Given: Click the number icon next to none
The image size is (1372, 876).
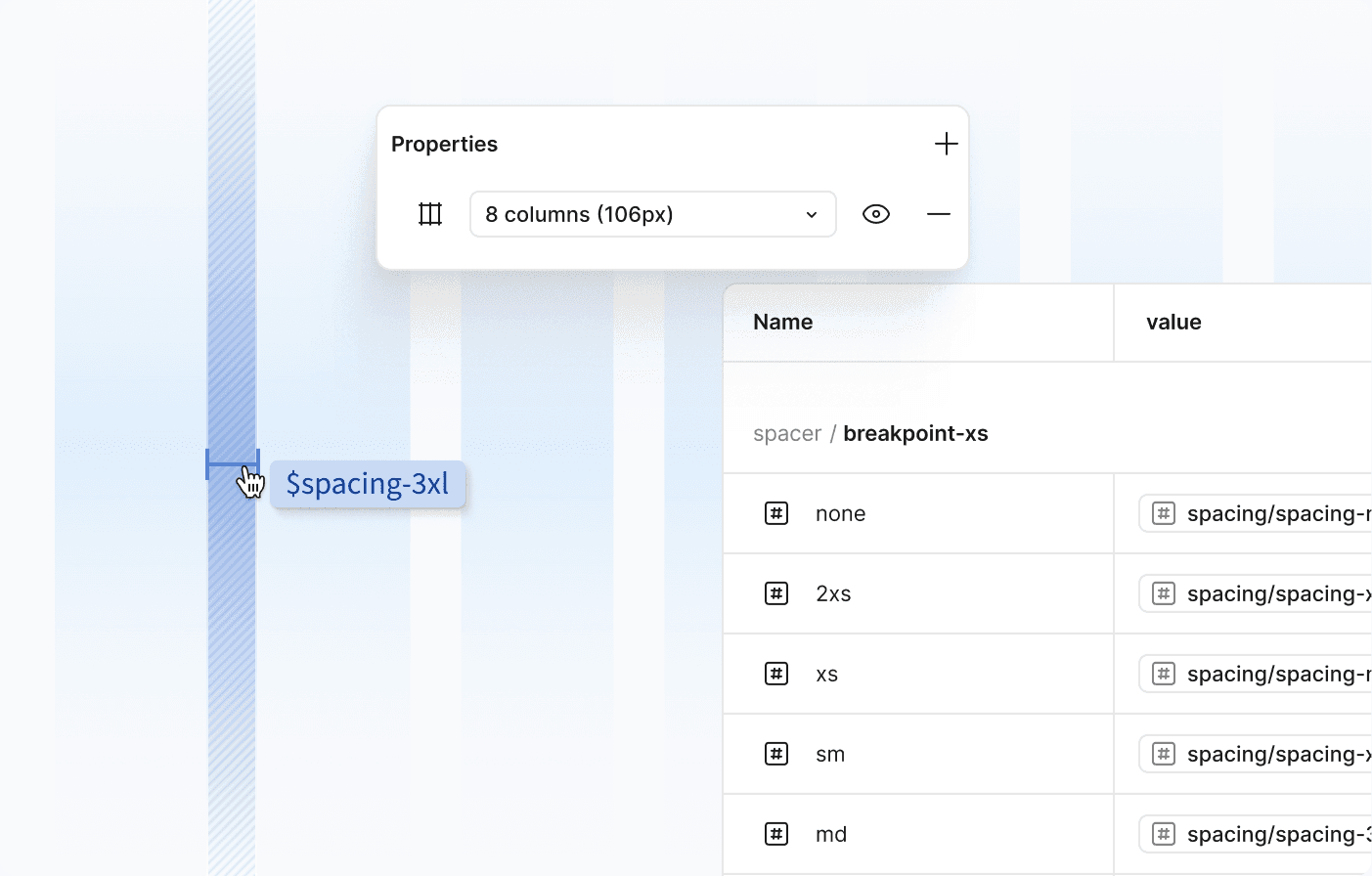Looking at the screenshot, I should [776, 513].
